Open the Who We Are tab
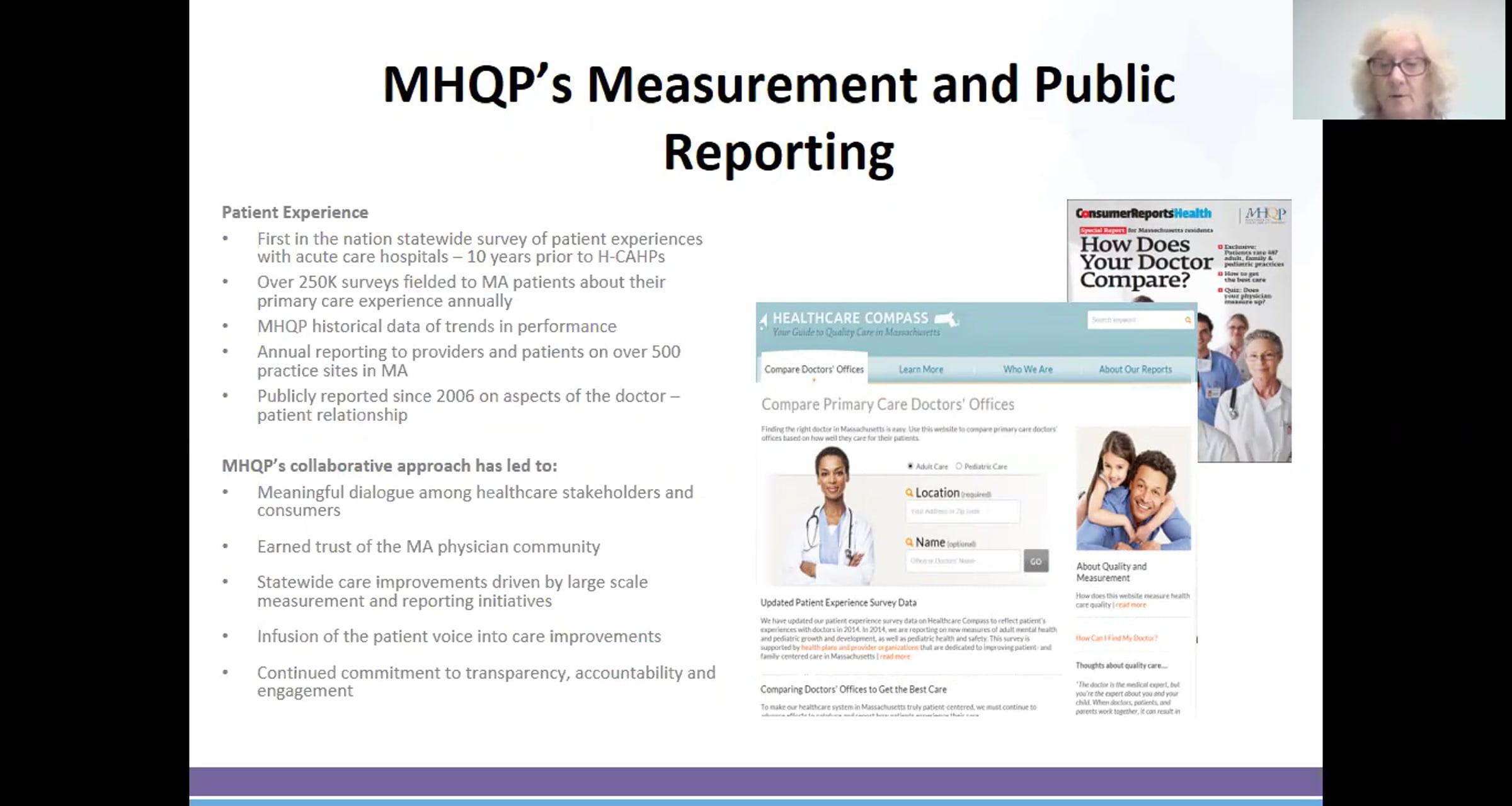This screenshot has height=806, width=1512. (x=1028, y=369)
